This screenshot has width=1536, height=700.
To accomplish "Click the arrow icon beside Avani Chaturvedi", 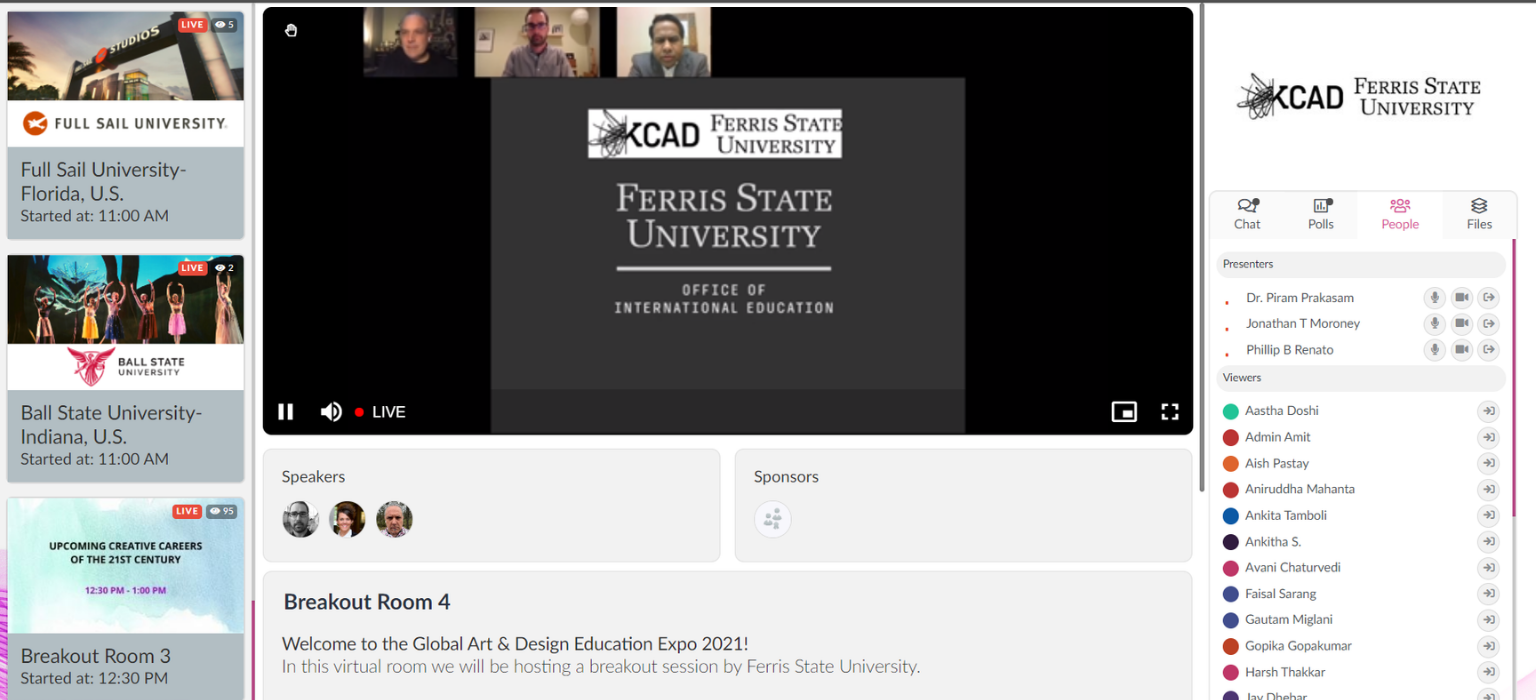I will click(x=1489, y=567).
